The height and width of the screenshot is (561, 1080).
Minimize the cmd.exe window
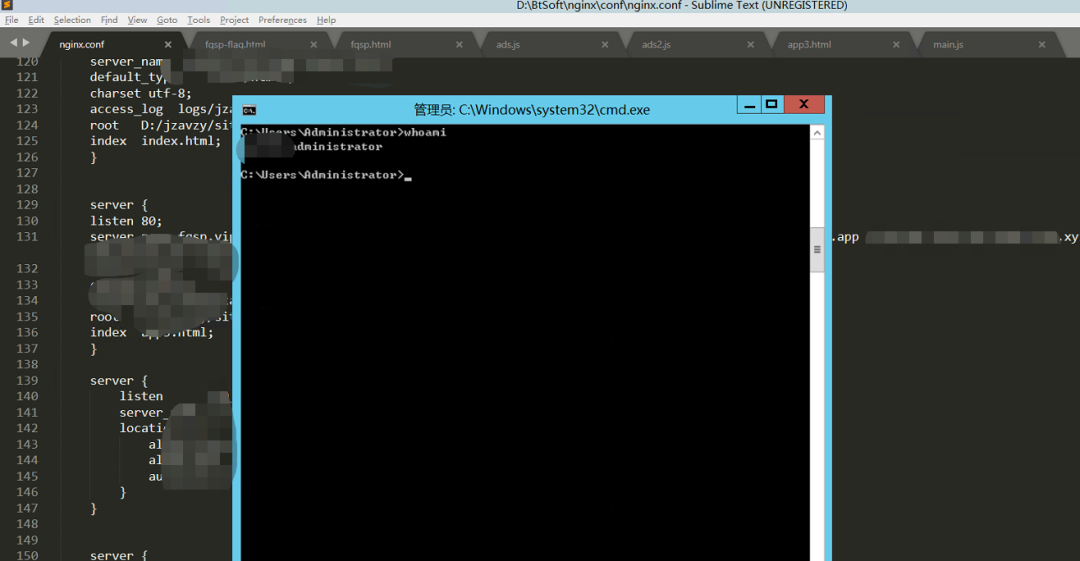point(749,105)
